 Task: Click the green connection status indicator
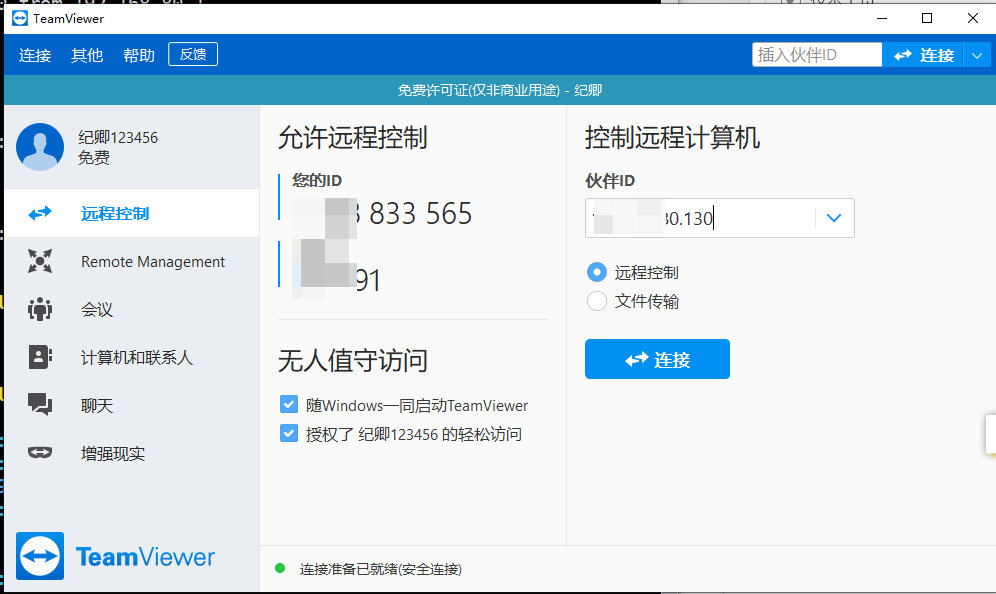279,568
